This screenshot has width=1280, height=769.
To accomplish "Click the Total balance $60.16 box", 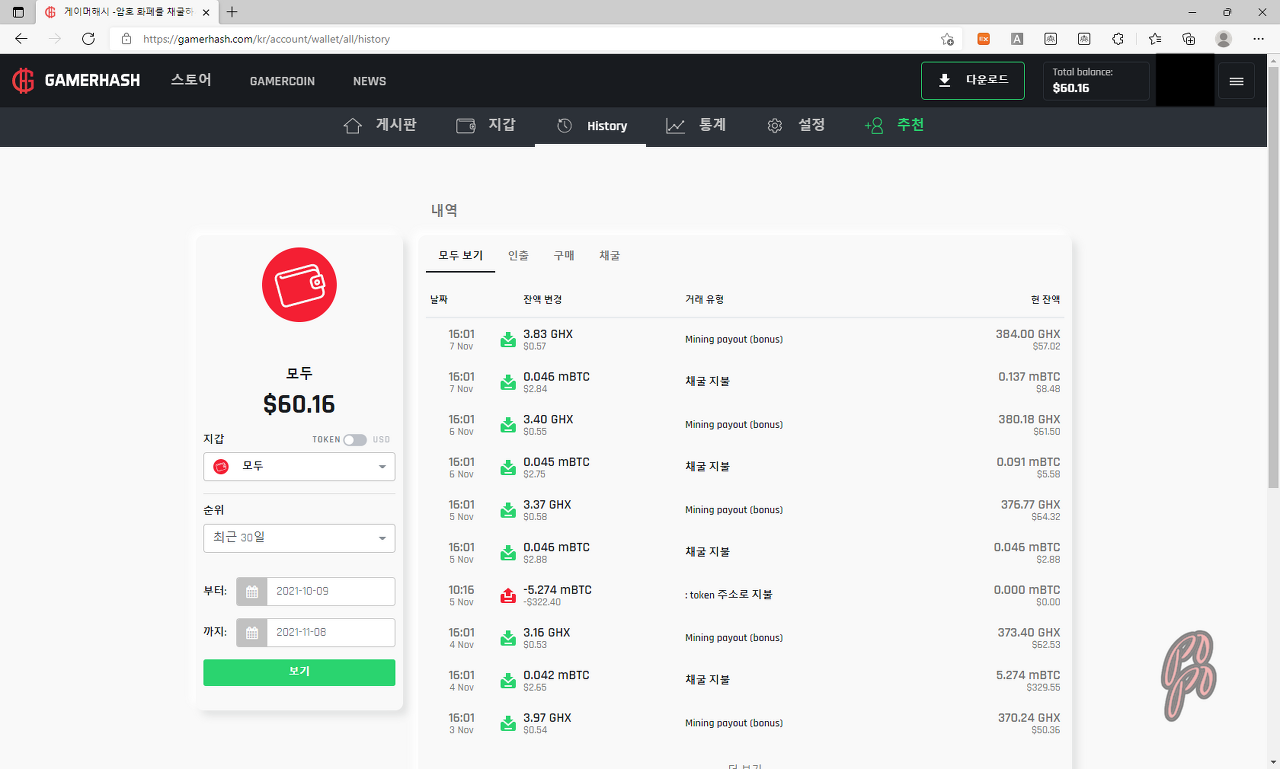I will point(1096,81).
